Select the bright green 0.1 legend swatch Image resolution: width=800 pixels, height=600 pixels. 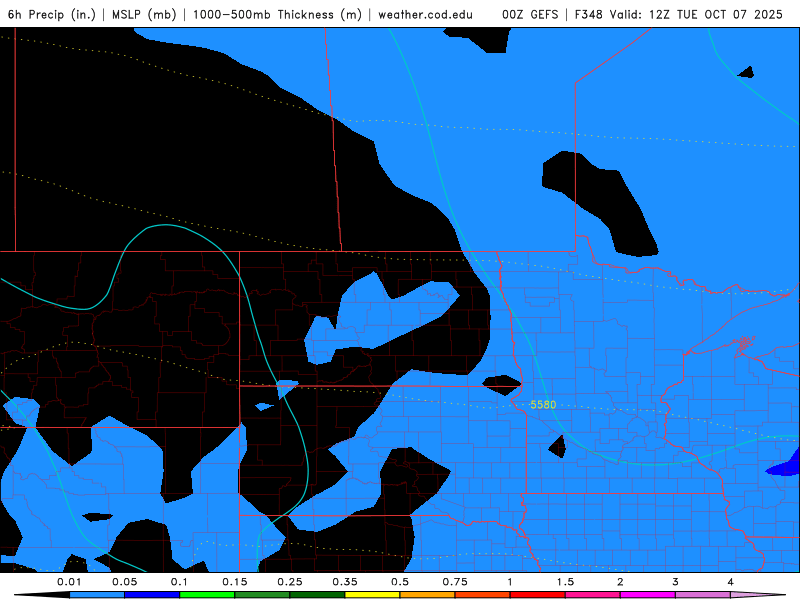tap(207, 595)
